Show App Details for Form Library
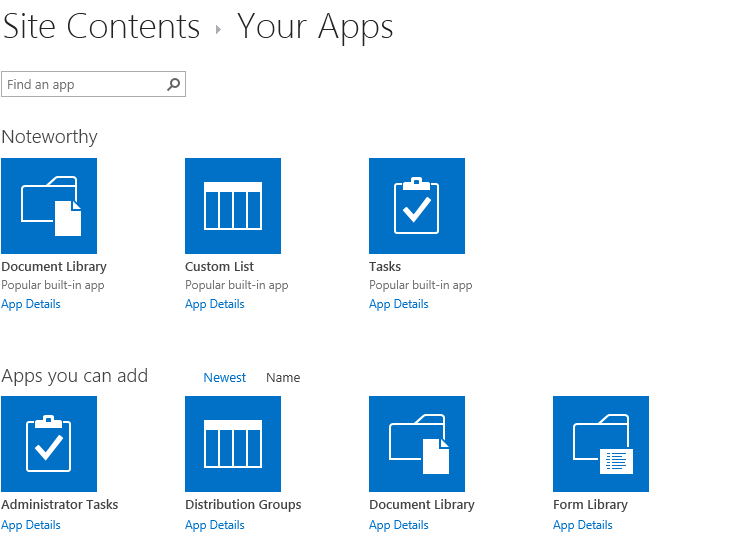742x560 pixels. pyautogui.click(x=582, y=525)
